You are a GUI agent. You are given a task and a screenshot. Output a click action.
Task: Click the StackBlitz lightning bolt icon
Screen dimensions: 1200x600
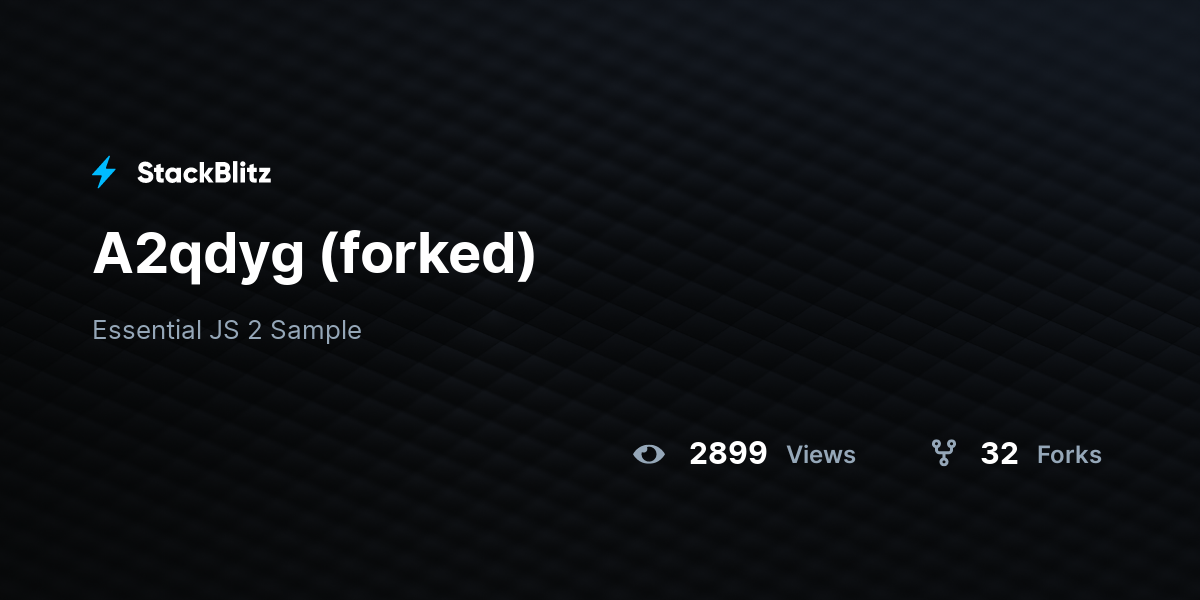104,173
